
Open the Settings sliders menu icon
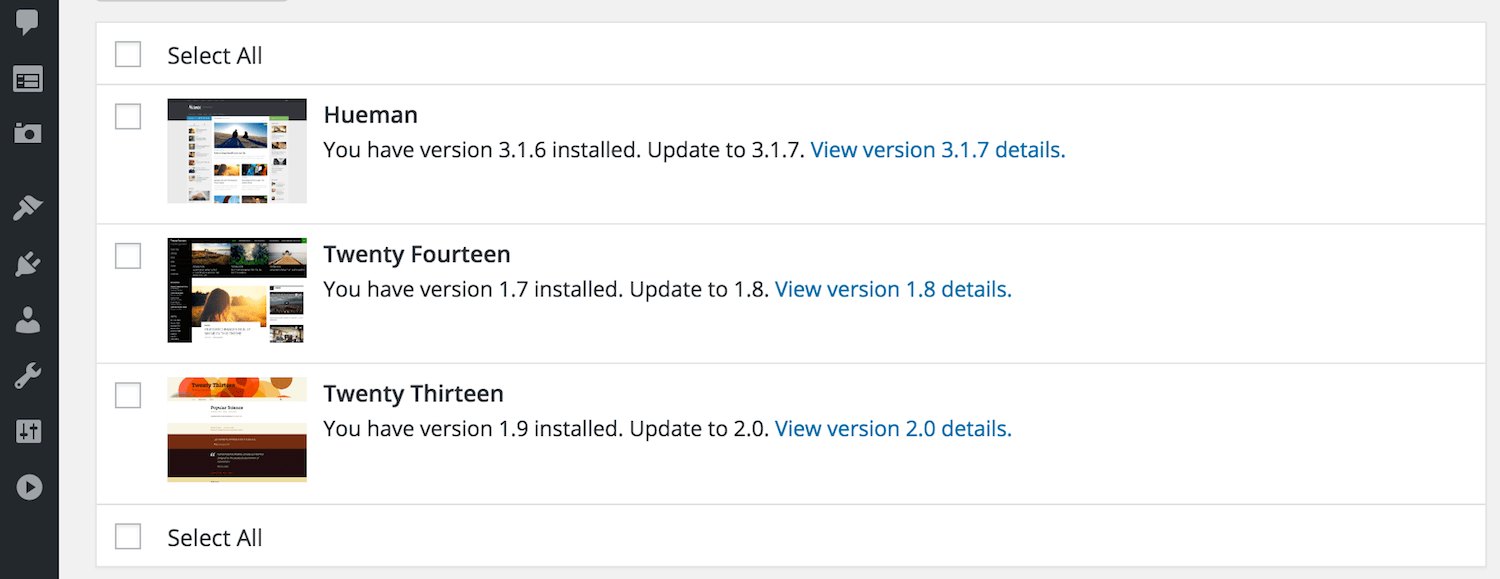coord(28,431)
